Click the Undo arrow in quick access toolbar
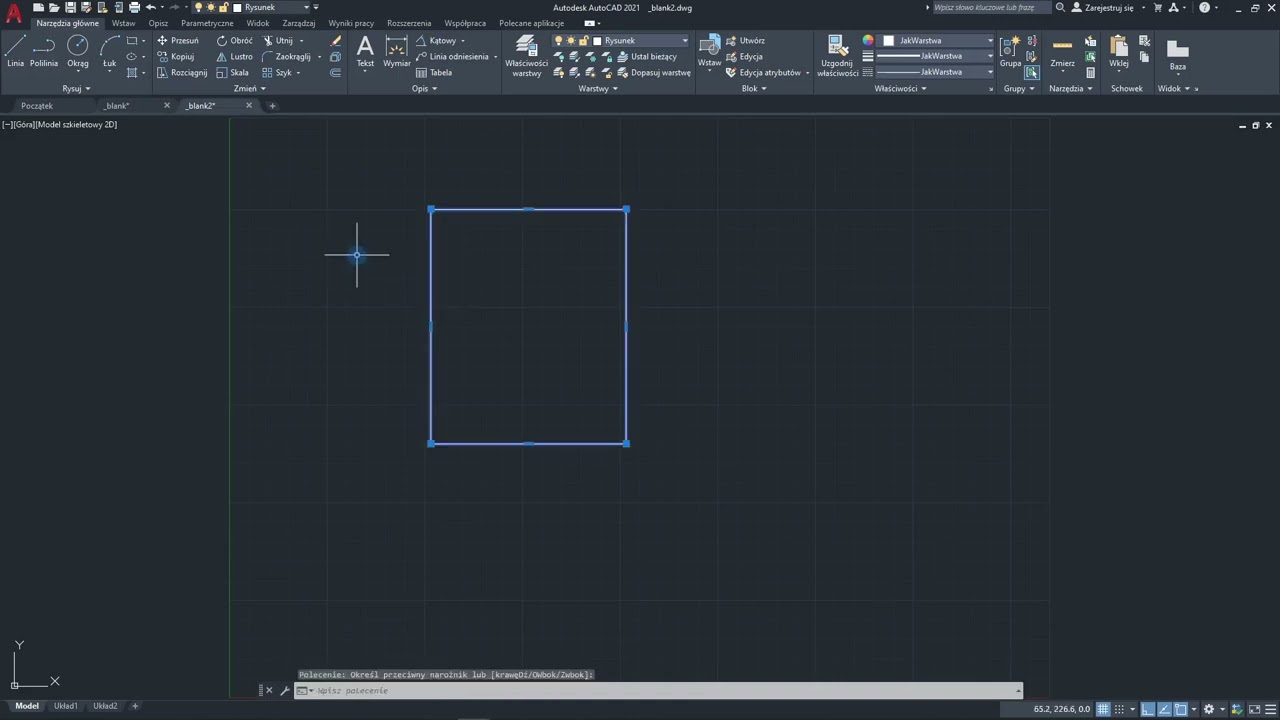 click(x=151, y=8)
